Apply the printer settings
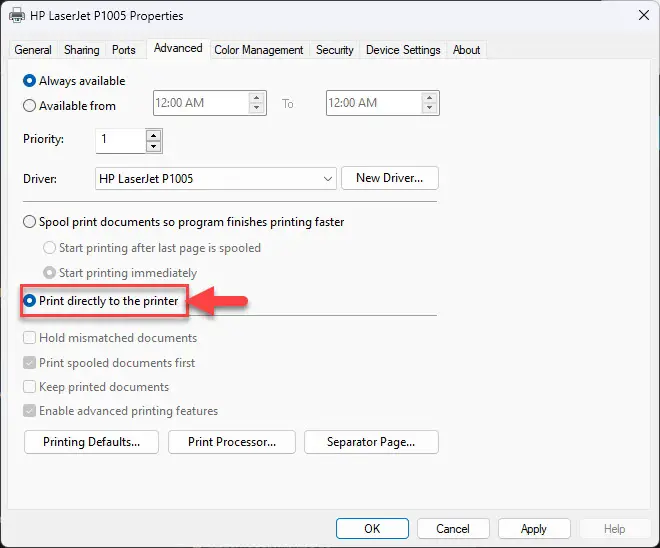The image size is (660, 548). point(534,529)
